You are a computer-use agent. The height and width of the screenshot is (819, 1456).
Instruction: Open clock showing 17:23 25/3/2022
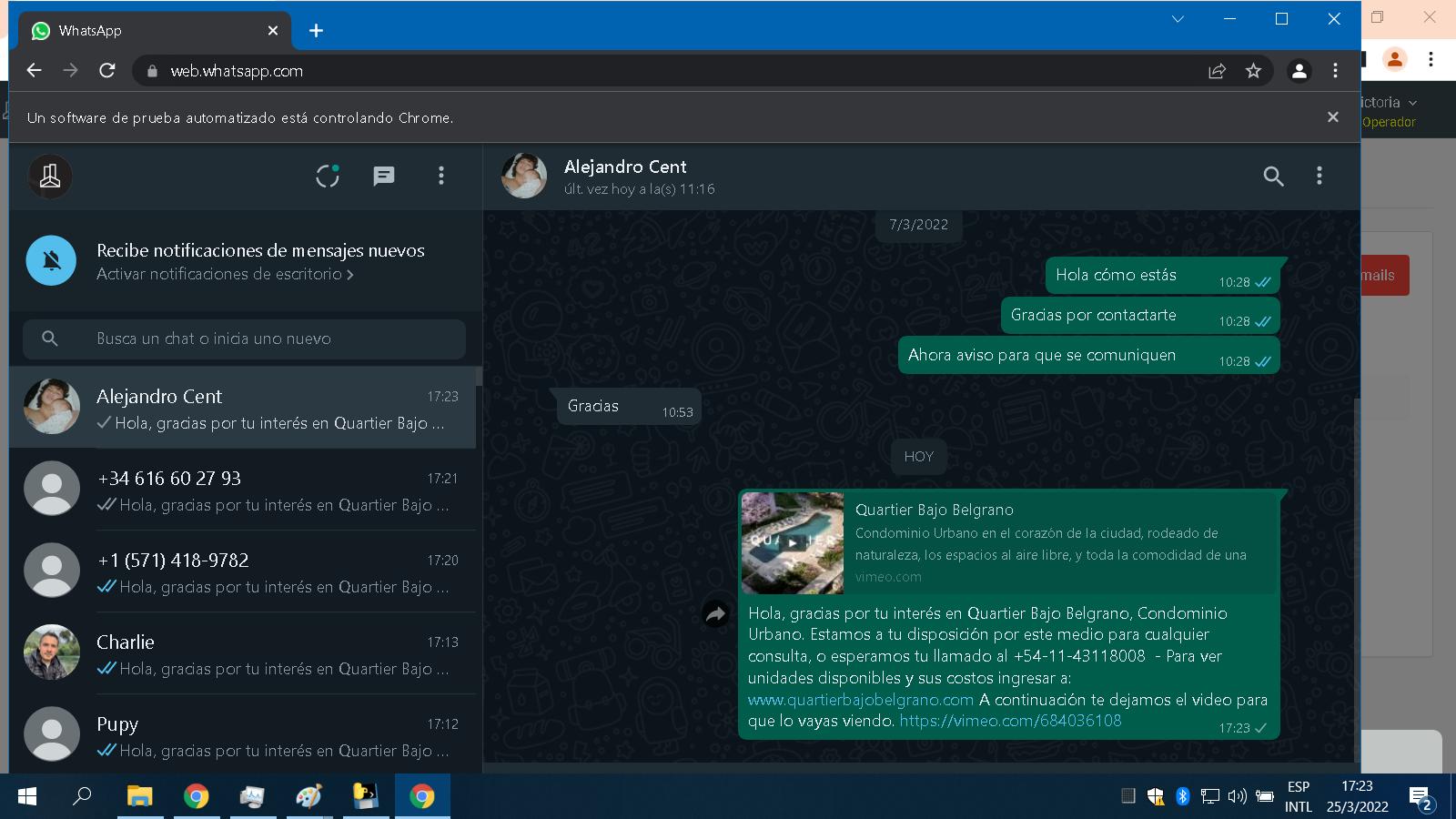1357,796
